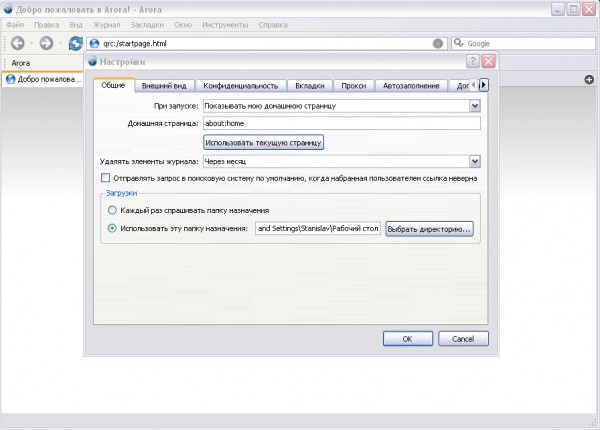Click the qrc:/startpage.html address bar
The width and height of the screenshot is (600, 430).
(x=267, y=44)
